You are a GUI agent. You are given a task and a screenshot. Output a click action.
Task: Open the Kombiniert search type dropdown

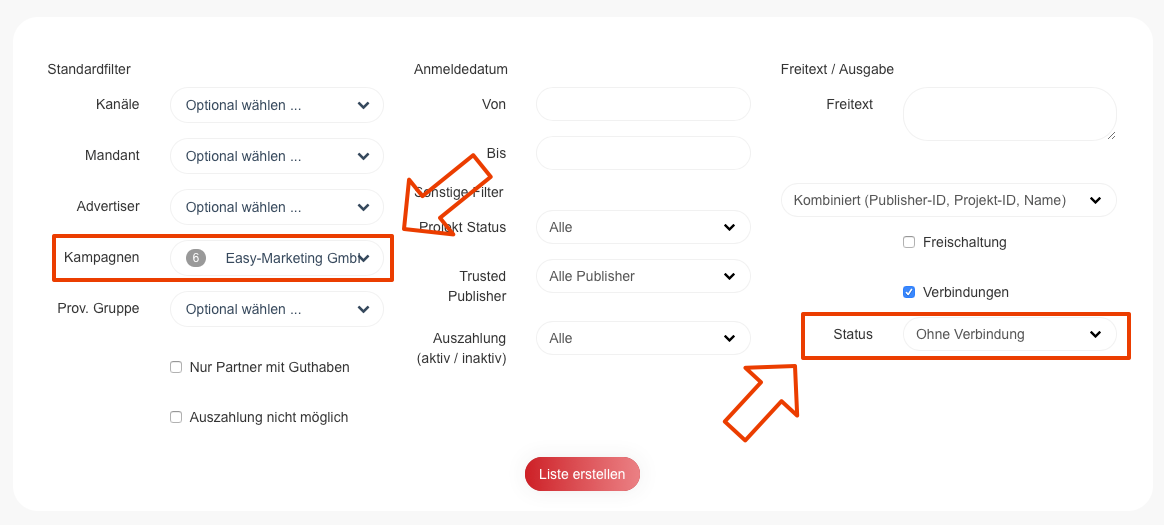pyautogui.click(x=948, y=200)
